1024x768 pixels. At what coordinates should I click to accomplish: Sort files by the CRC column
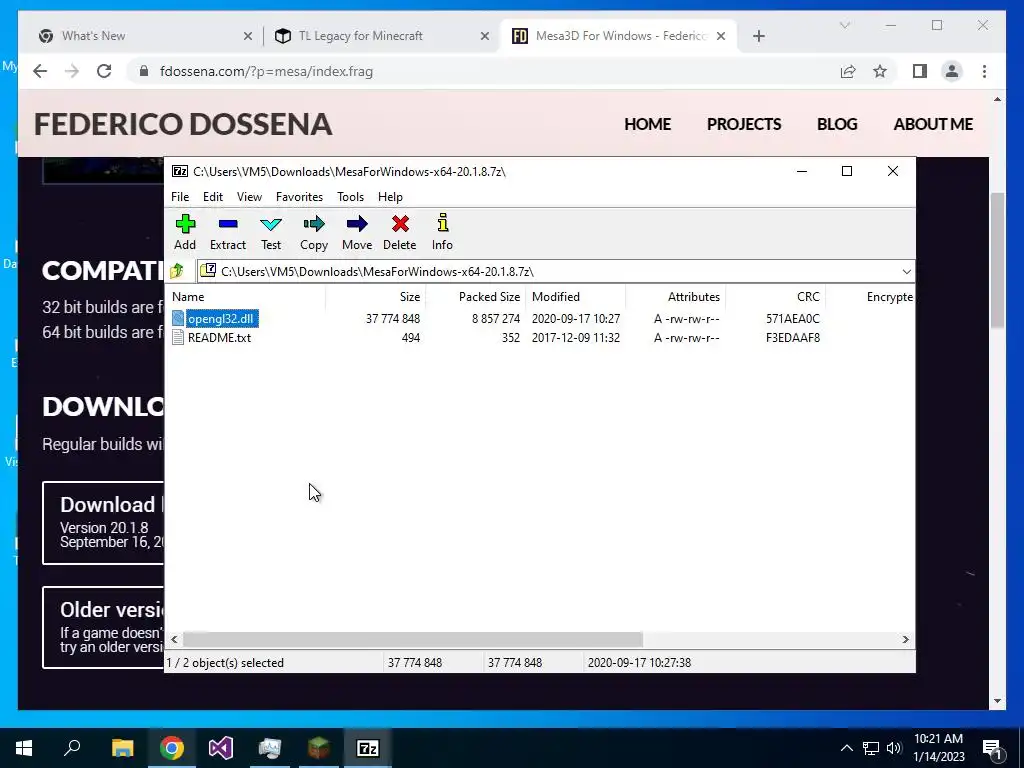click(775, 296)
